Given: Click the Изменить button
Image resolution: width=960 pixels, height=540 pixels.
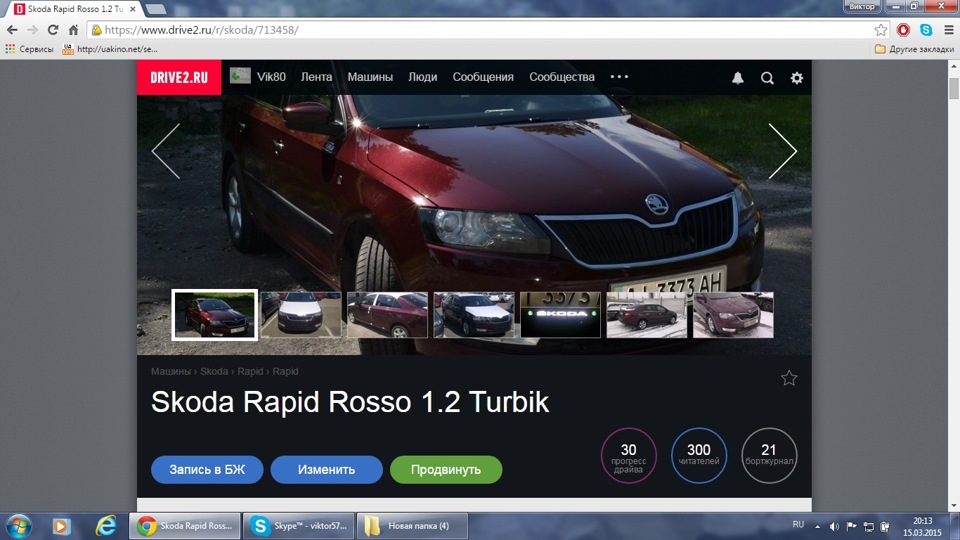Looking at the screenshot, I should [x=326, y=470].
